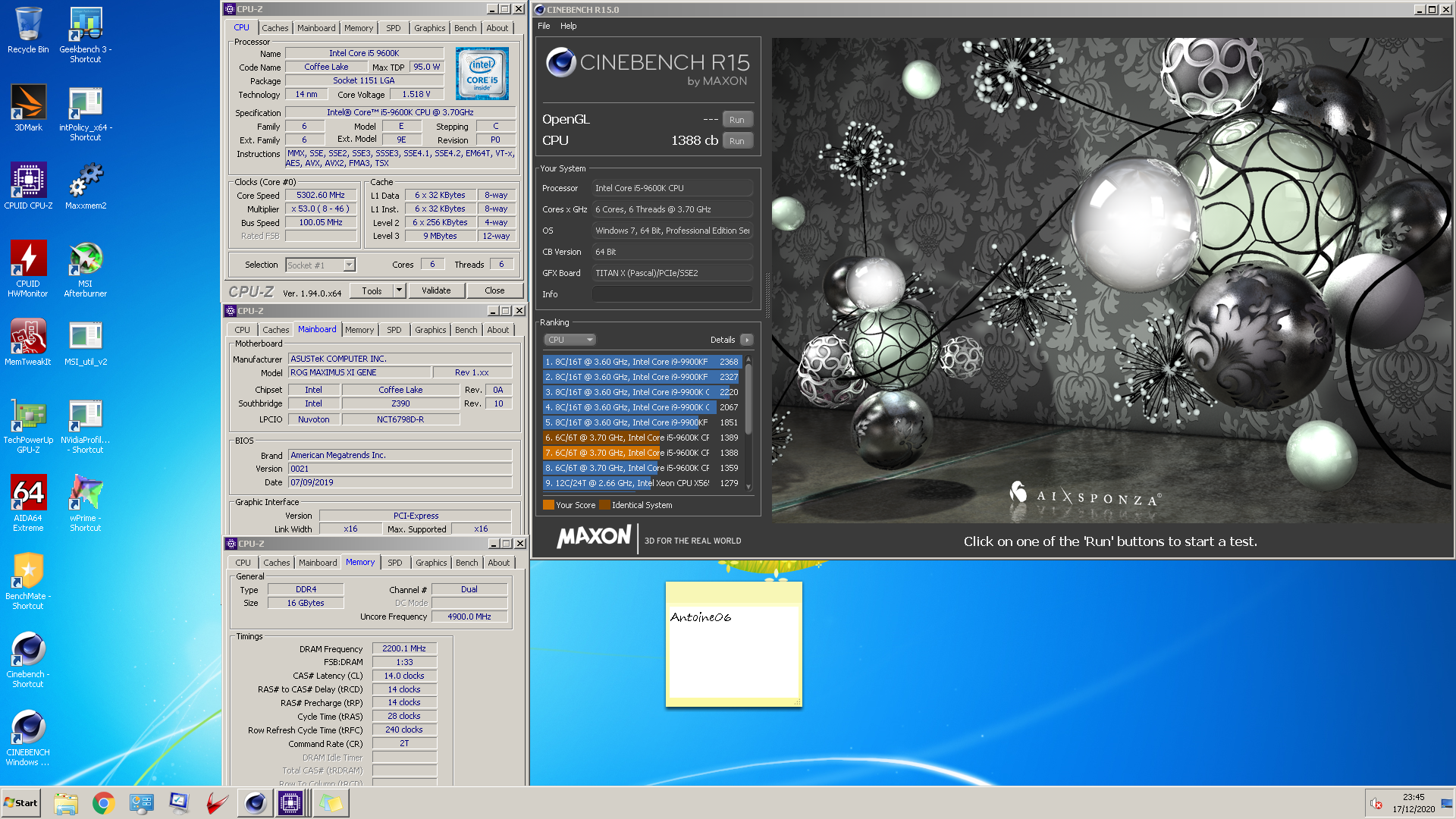Open the BenchMate shortcut icon

(28, 581)
